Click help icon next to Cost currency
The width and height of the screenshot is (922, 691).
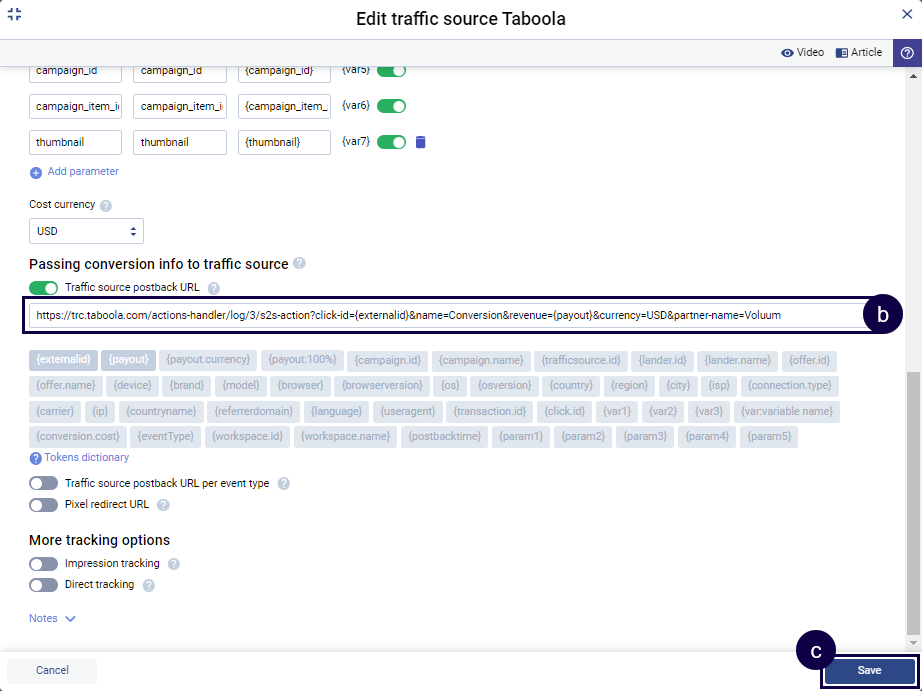106,205
